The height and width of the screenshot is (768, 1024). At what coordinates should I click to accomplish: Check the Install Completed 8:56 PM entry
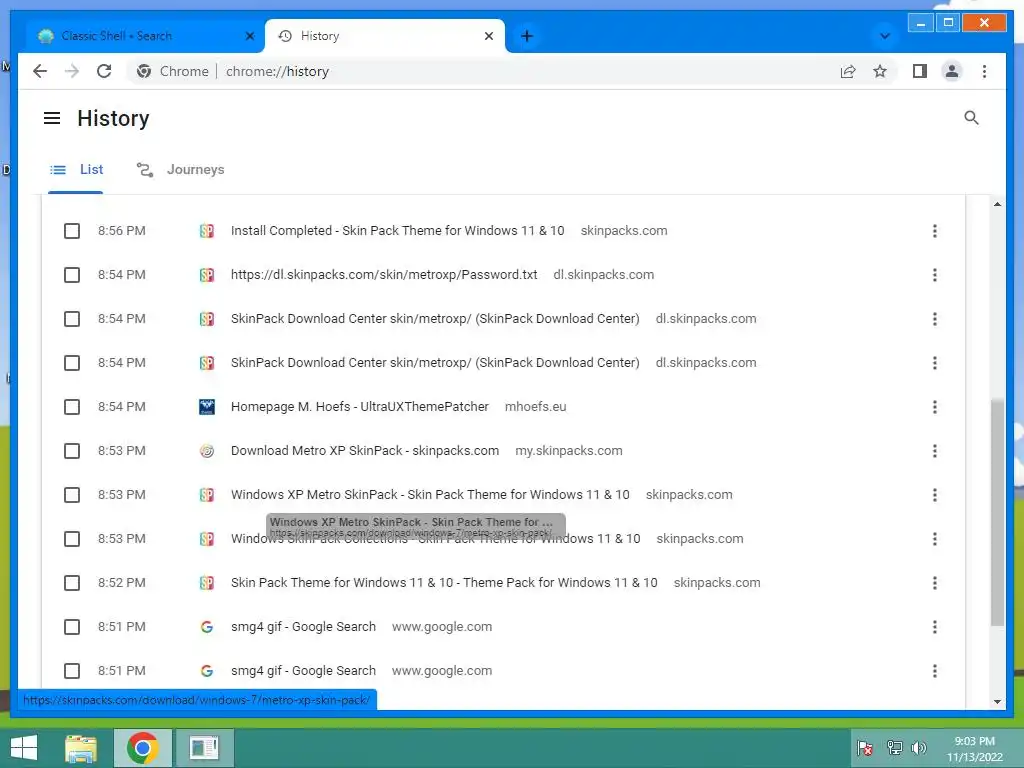(x=72, y=231)
